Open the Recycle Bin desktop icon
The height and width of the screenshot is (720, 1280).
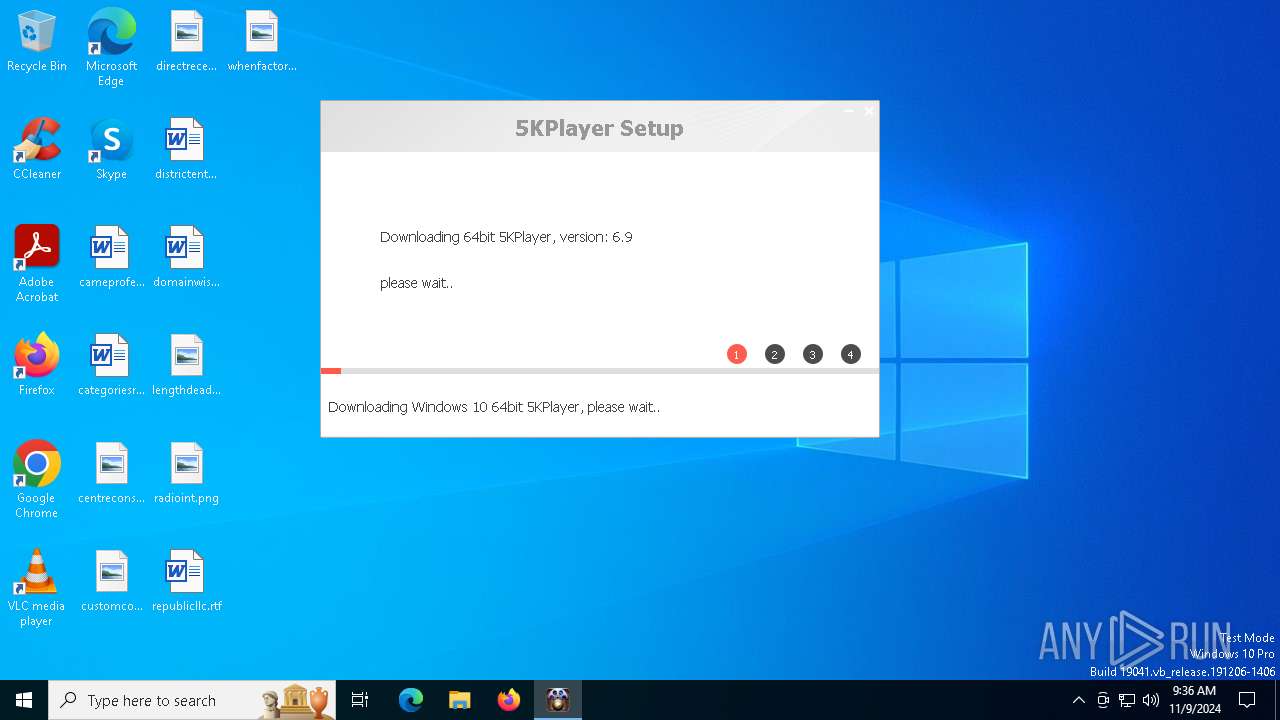coord(37,42)
